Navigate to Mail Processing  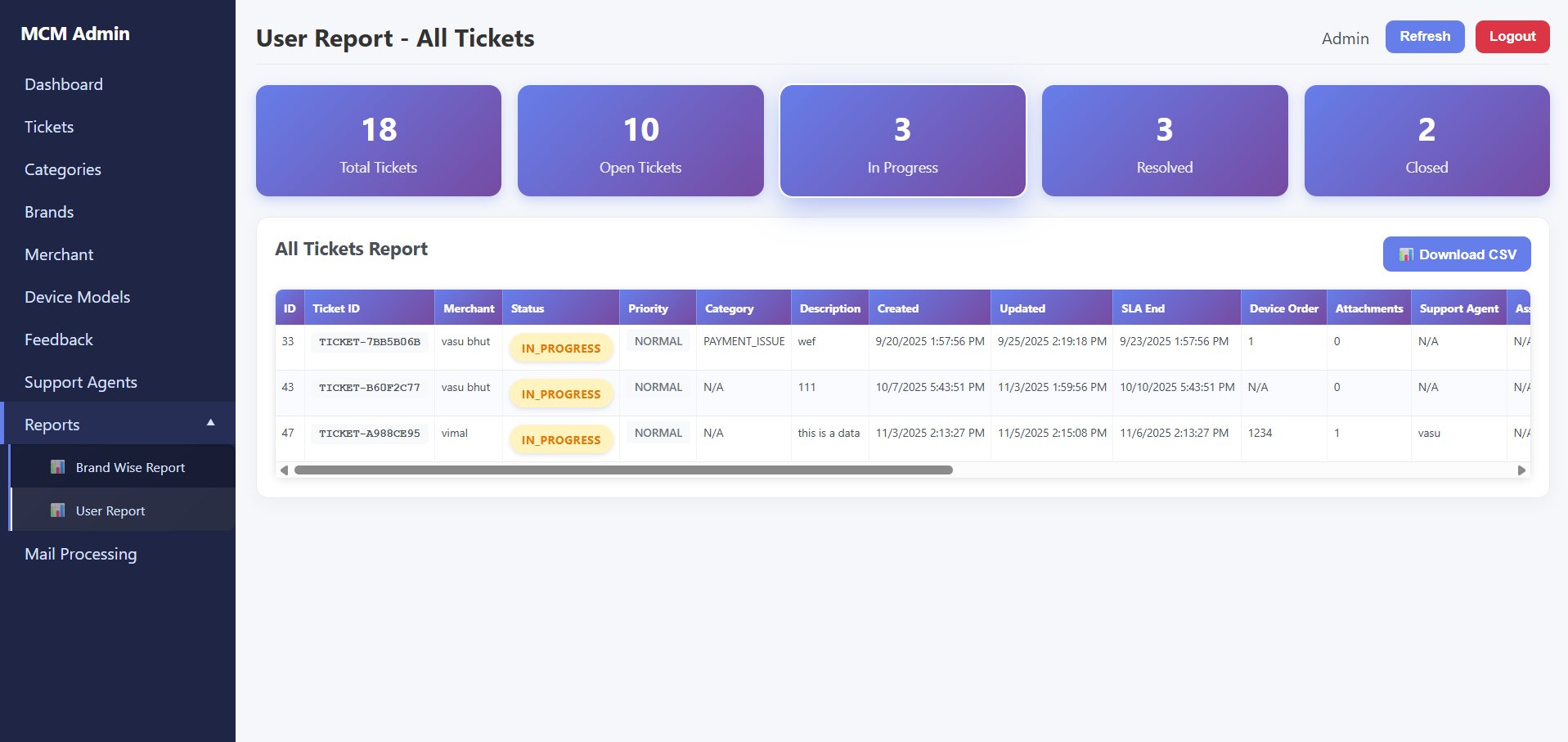81,554
